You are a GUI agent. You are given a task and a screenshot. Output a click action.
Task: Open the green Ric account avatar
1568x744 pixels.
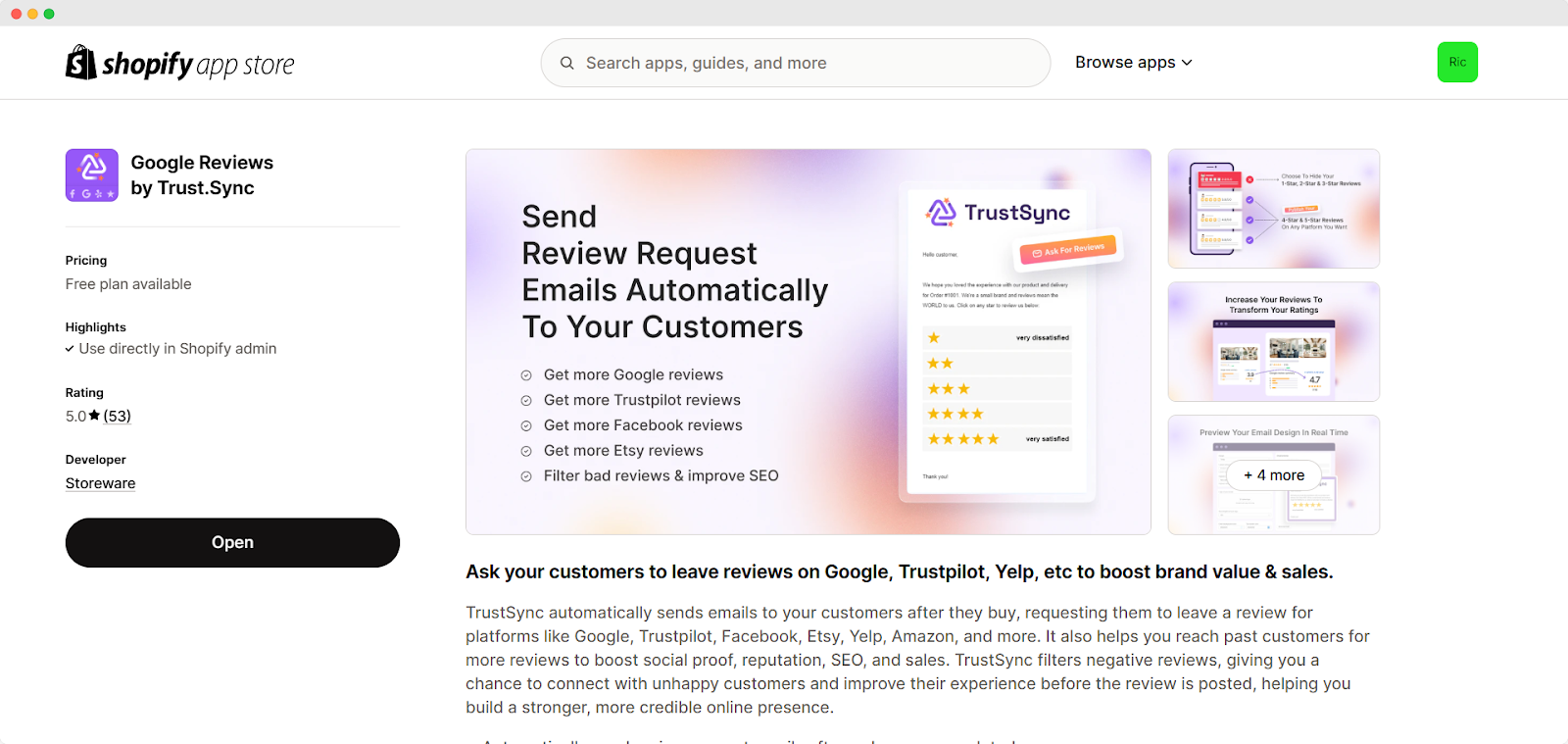pos(1457,62)
